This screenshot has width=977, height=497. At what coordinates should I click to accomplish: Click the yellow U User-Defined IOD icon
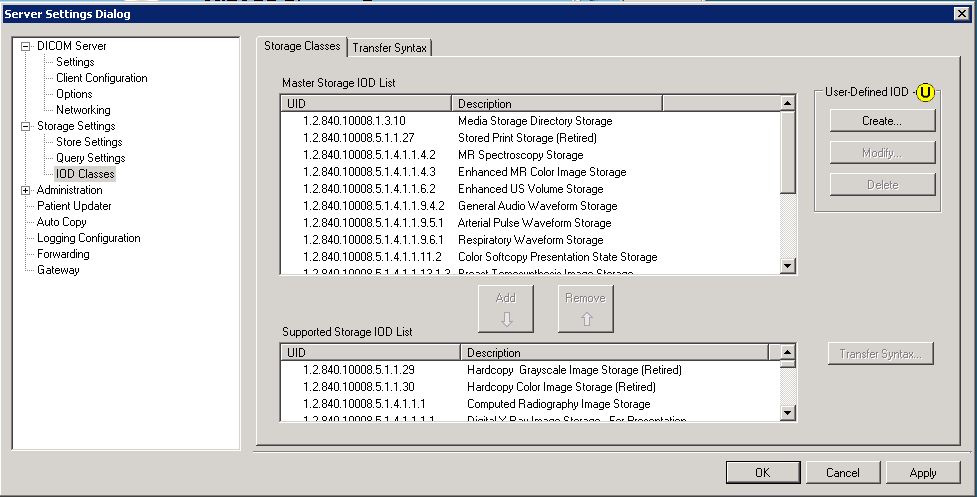coord(925,92)
